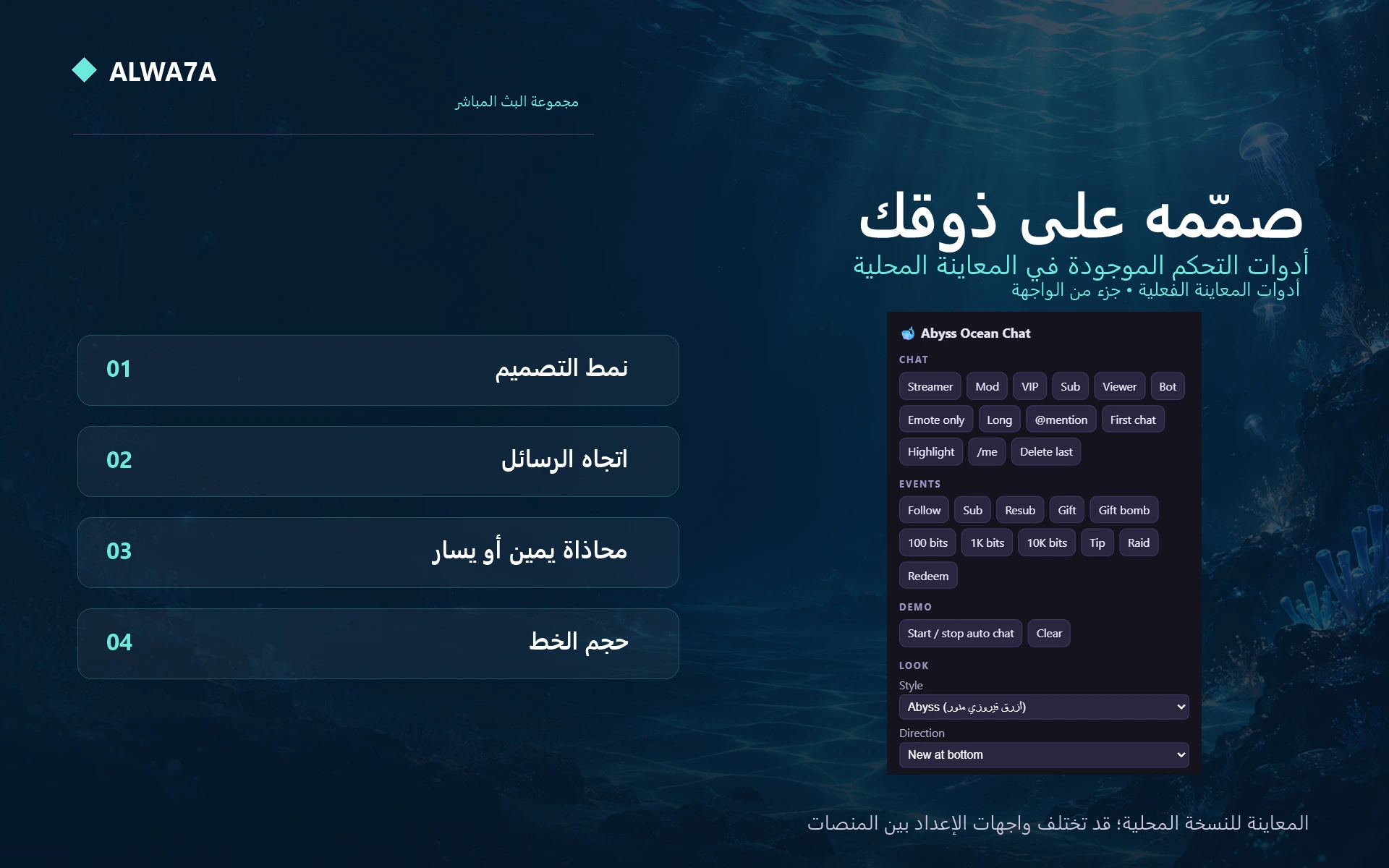Click the Raid event button

pos(1139,542)
